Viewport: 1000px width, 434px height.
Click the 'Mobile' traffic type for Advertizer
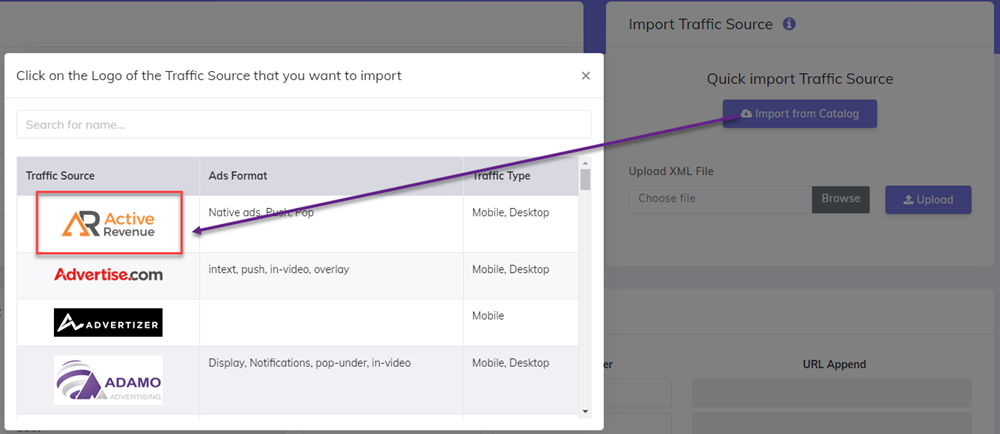pos(488,316)
